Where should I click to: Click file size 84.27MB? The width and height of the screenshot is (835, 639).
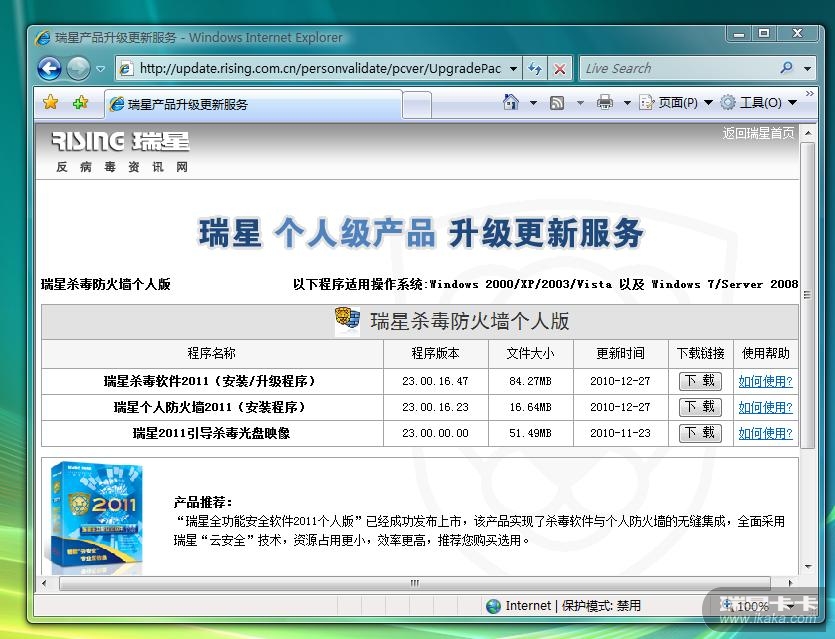click(x=530, y=381)
